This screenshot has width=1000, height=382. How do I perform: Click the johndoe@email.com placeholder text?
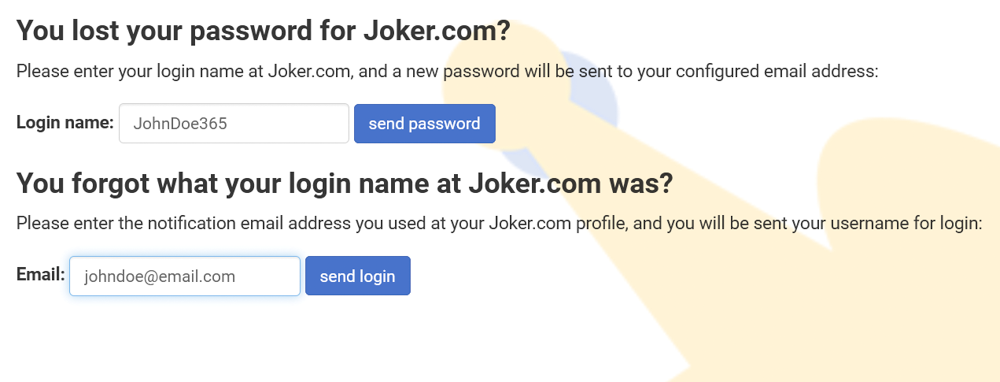point(159,277)
